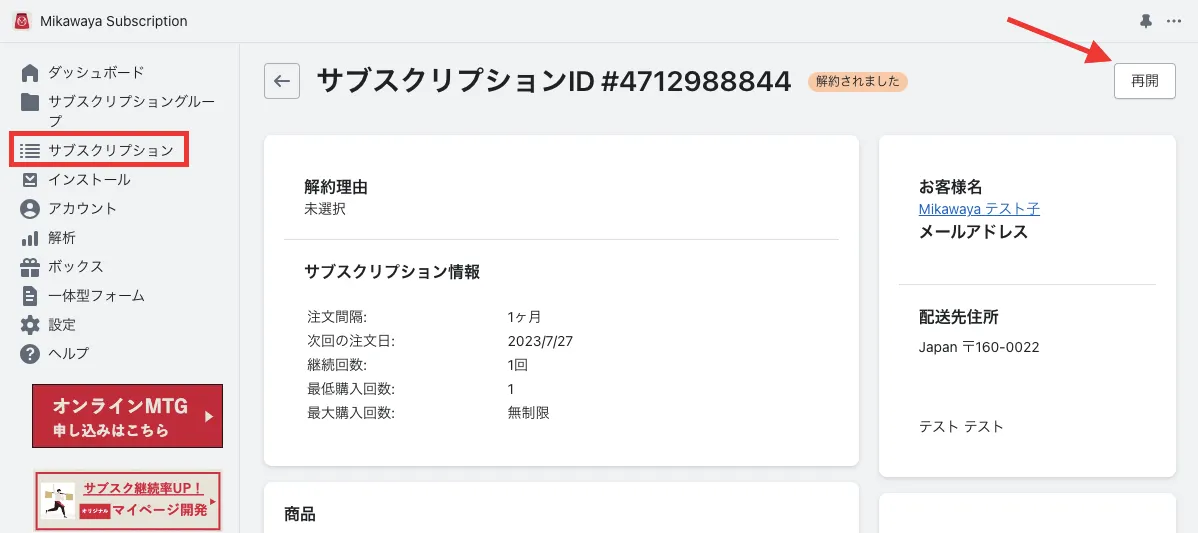1198x533 pixels.
Task: Click the オンラインMTG申し込み banner
Action: tap(127, 416)
